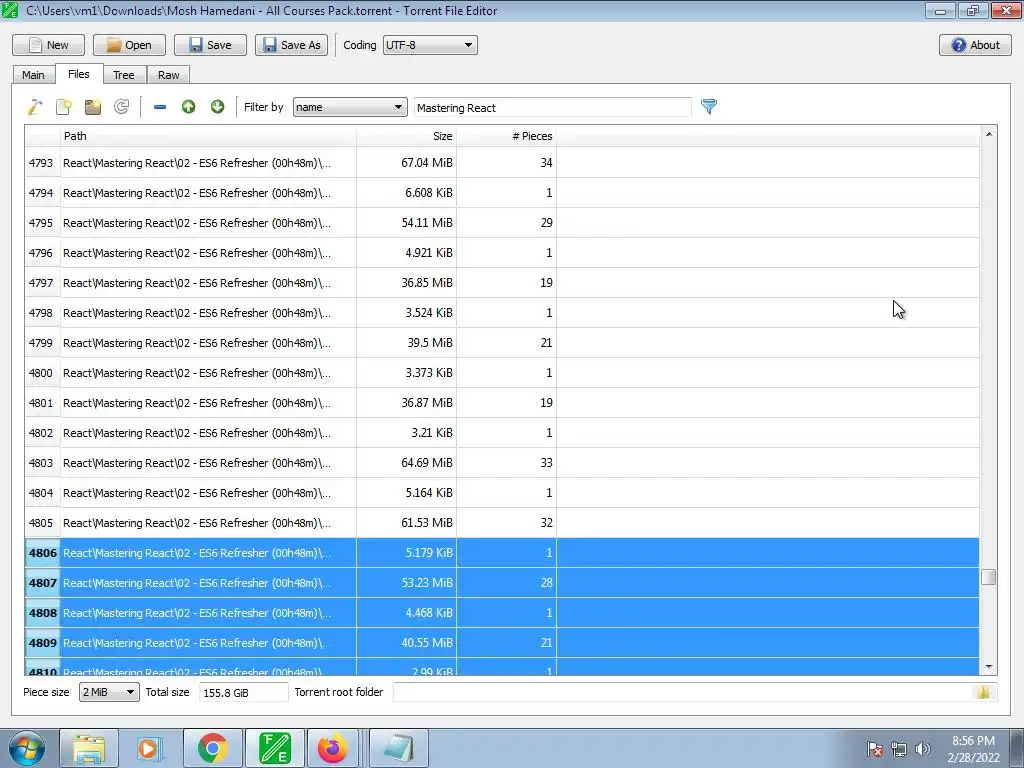Open media player from taskbar

pos(149,748)
